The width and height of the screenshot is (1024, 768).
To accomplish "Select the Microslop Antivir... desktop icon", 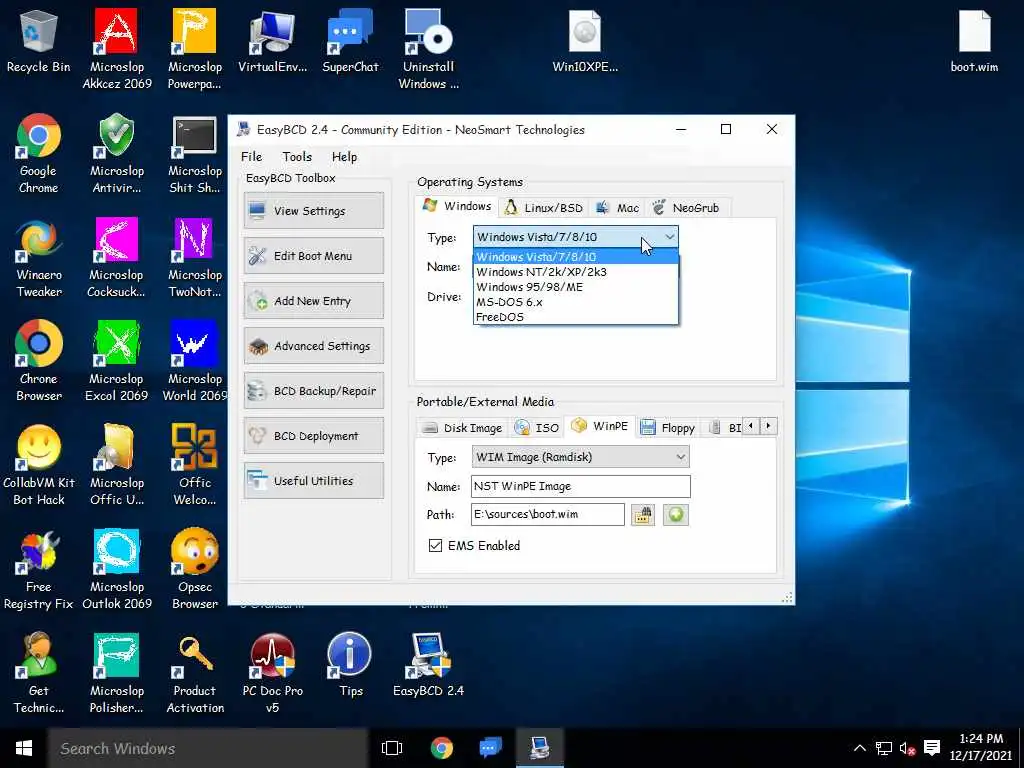I will coord(117,153).
